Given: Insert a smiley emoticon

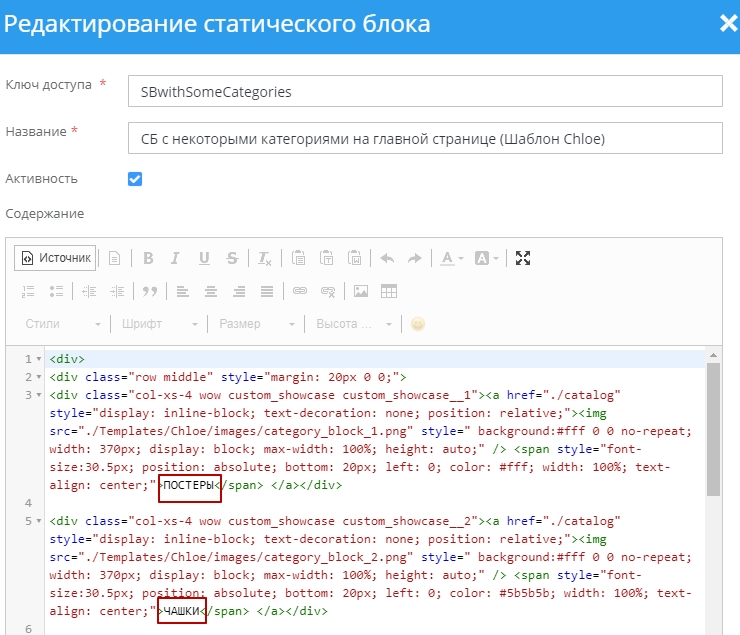Looking at the screenshot, I should click(418, 324).
